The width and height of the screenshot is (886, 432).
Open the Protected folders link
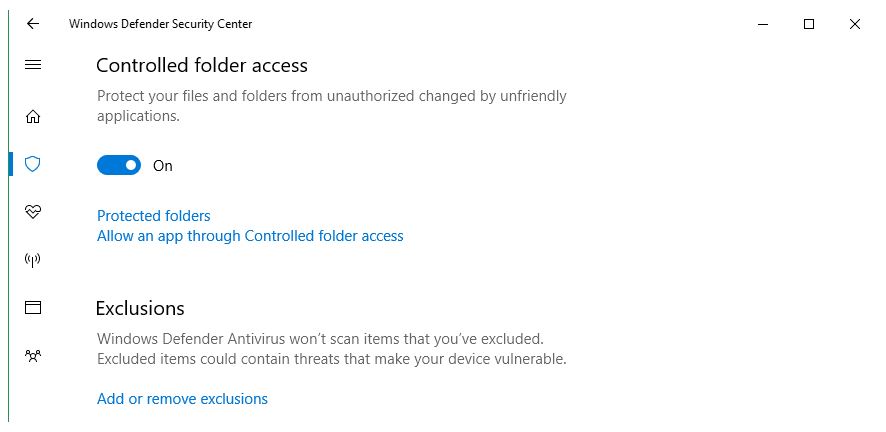(153, 216)
